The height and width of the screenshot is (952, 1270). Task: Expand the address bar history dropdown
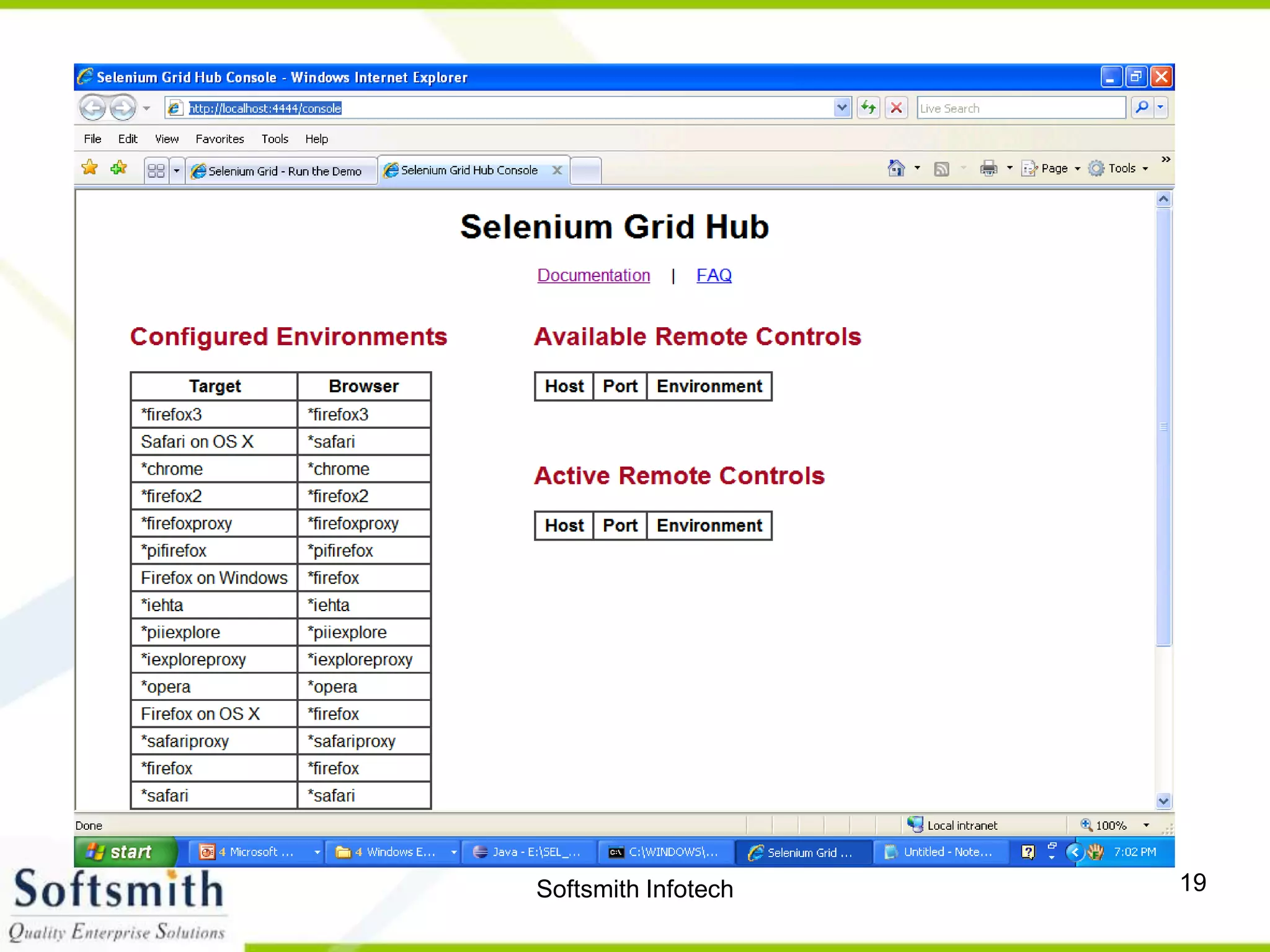(841, 108)
